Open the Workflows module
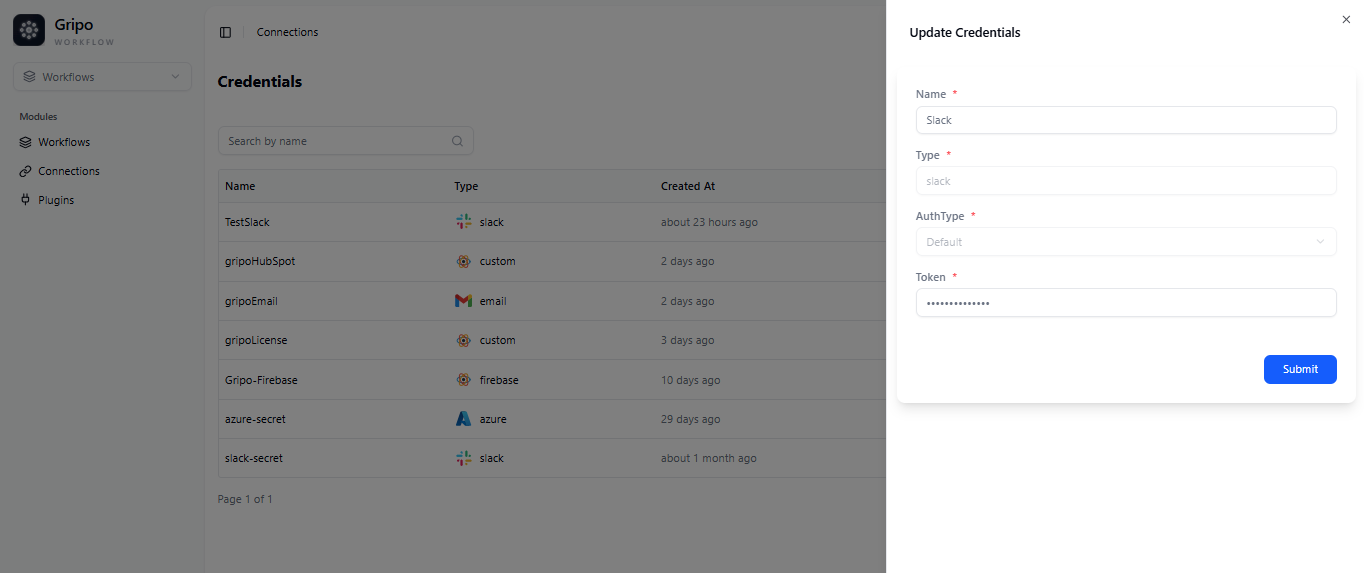The height and width of the screenshot is (573, 1364). click(64, 142)
